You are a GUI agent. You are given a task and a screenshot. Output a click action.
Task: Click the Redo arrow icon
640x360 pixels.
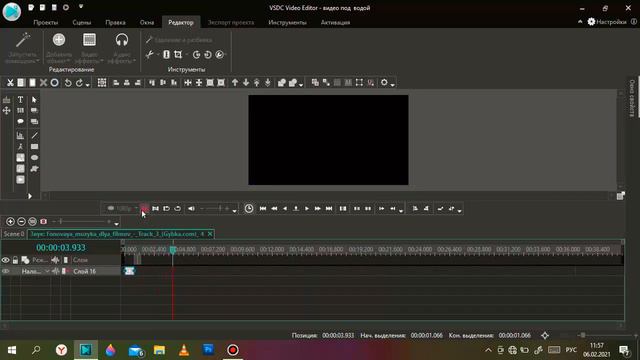click(79, 83)
